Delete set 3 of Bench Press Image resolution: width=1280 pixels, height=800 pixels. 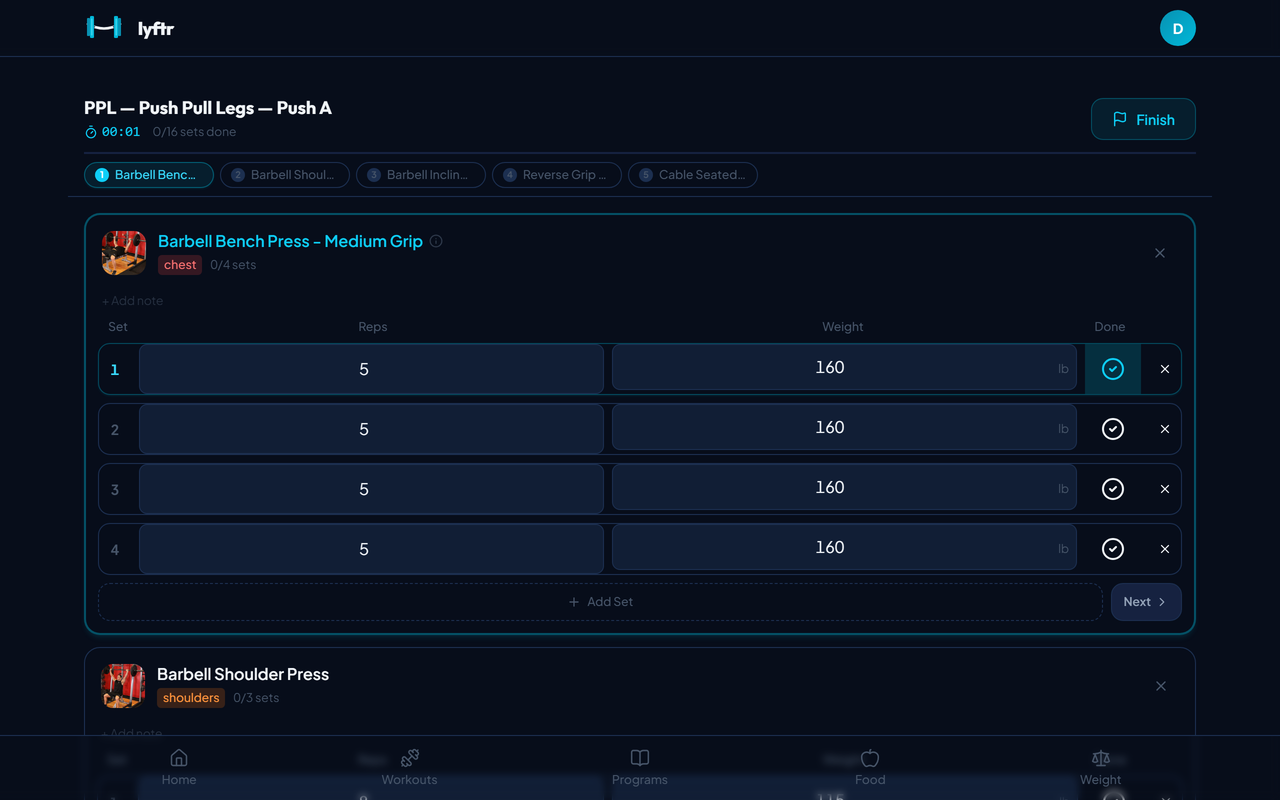pos(1165,489)
